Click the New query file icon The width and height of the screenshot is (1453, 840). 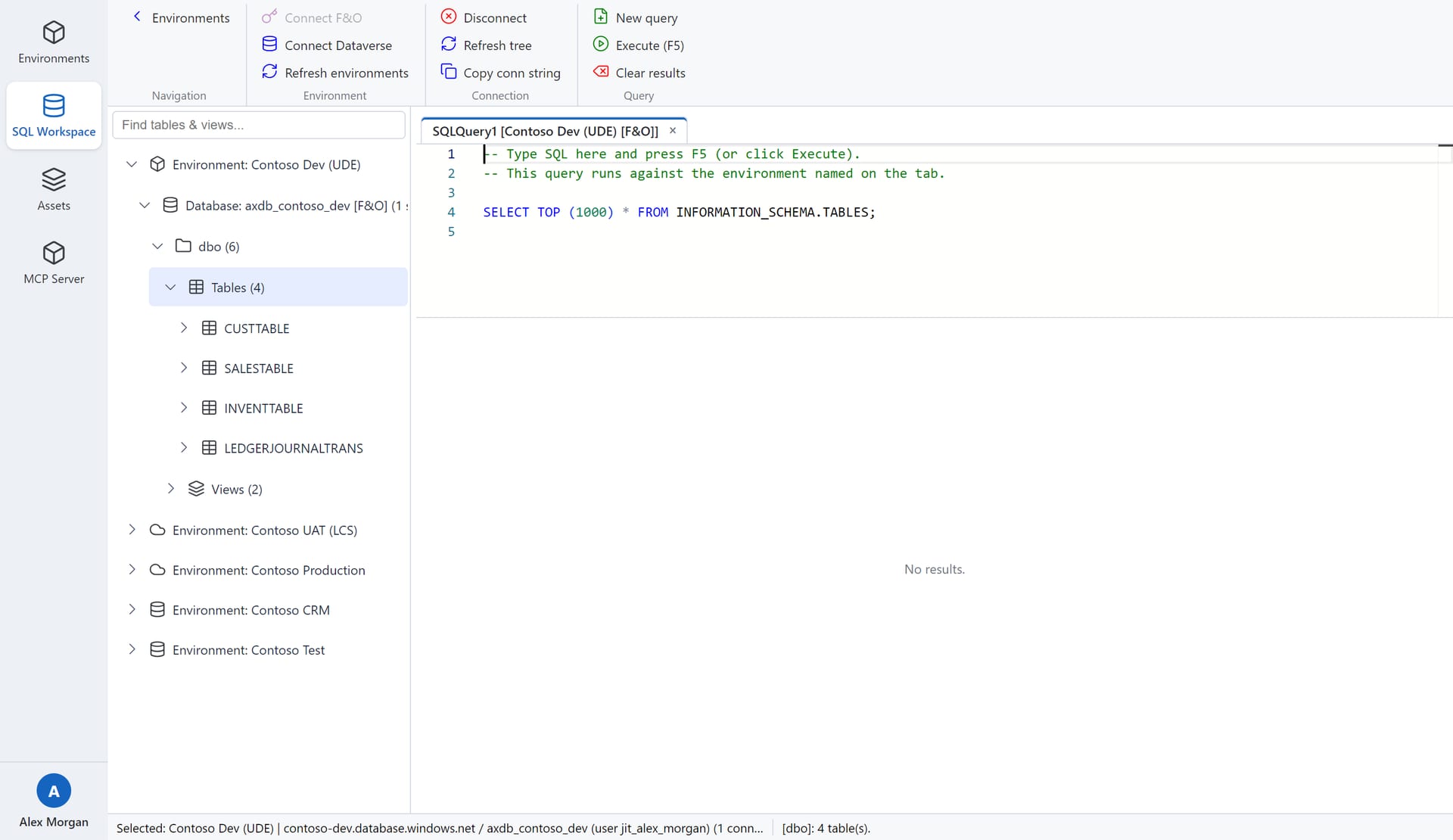601,17
